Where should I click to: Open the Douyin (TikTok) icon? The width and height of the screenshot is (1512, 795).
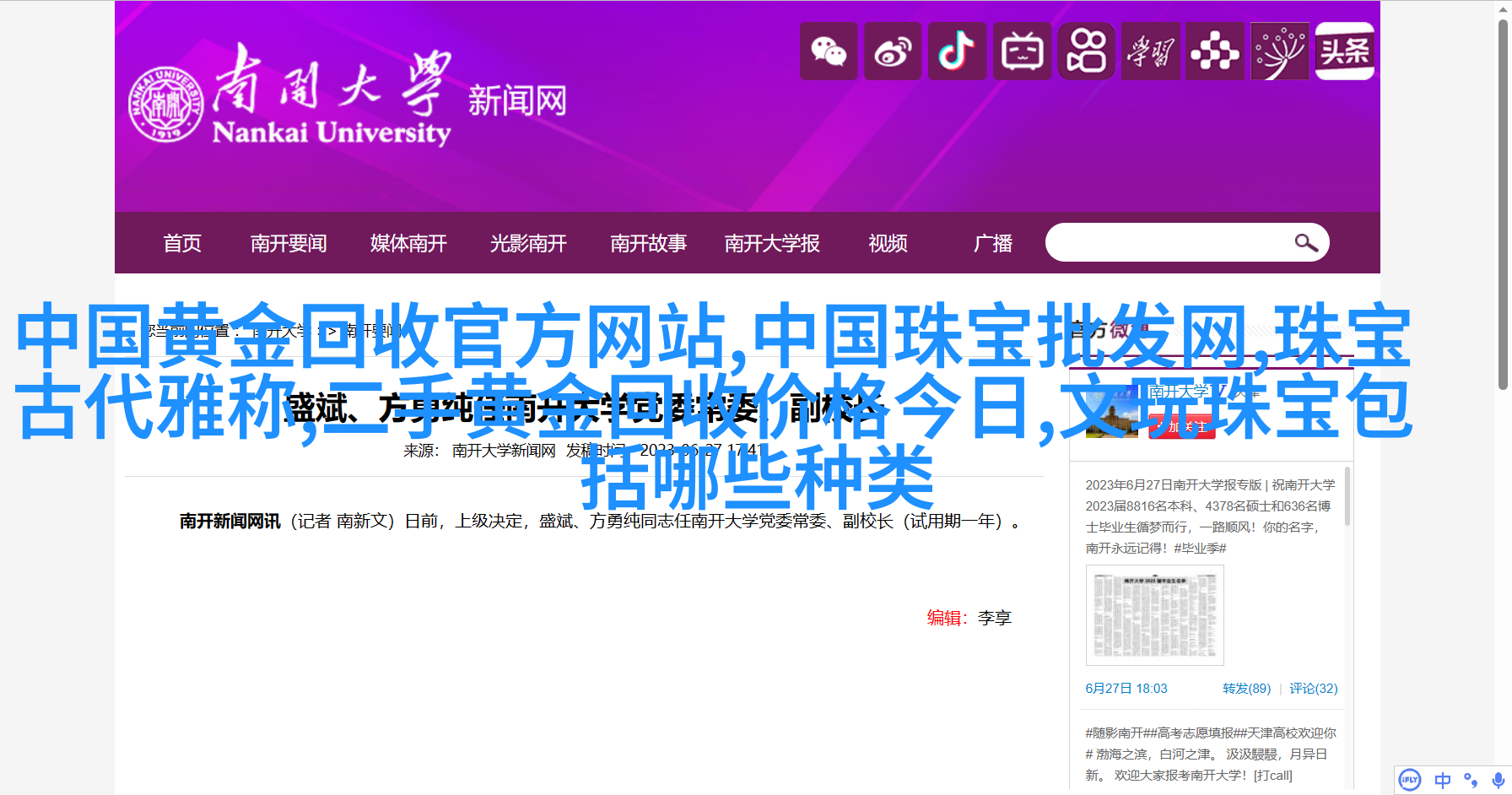[957, 51]
